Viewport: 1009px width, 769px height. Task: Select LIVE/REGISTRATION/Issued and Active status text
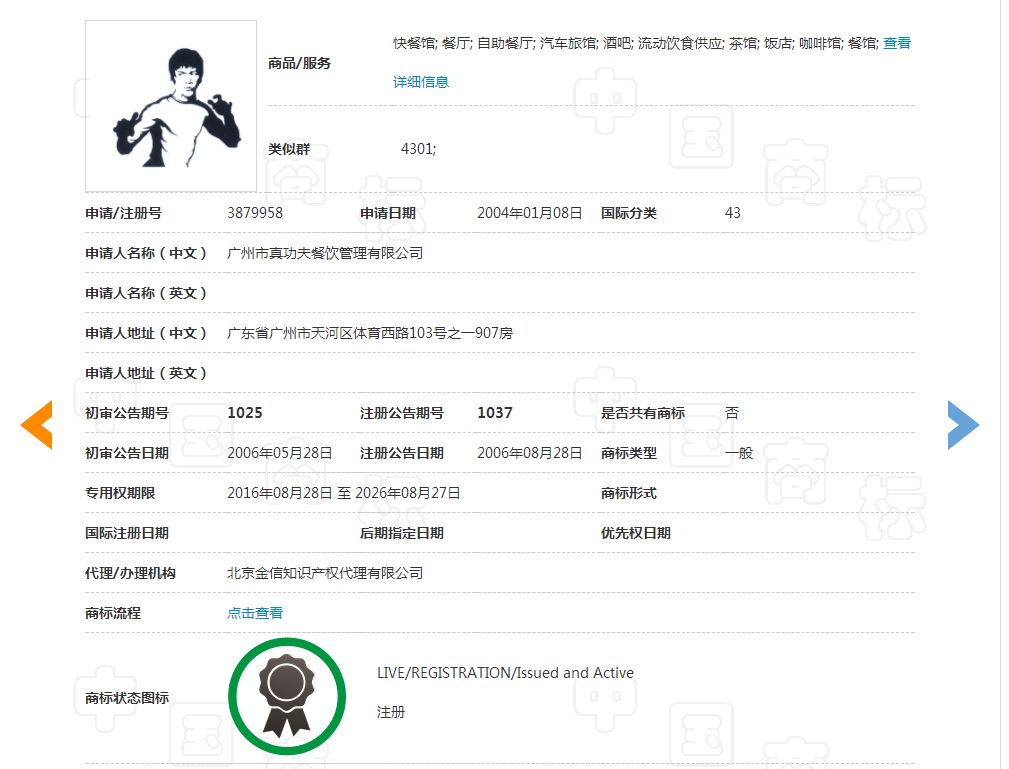(x=505, y=672)
